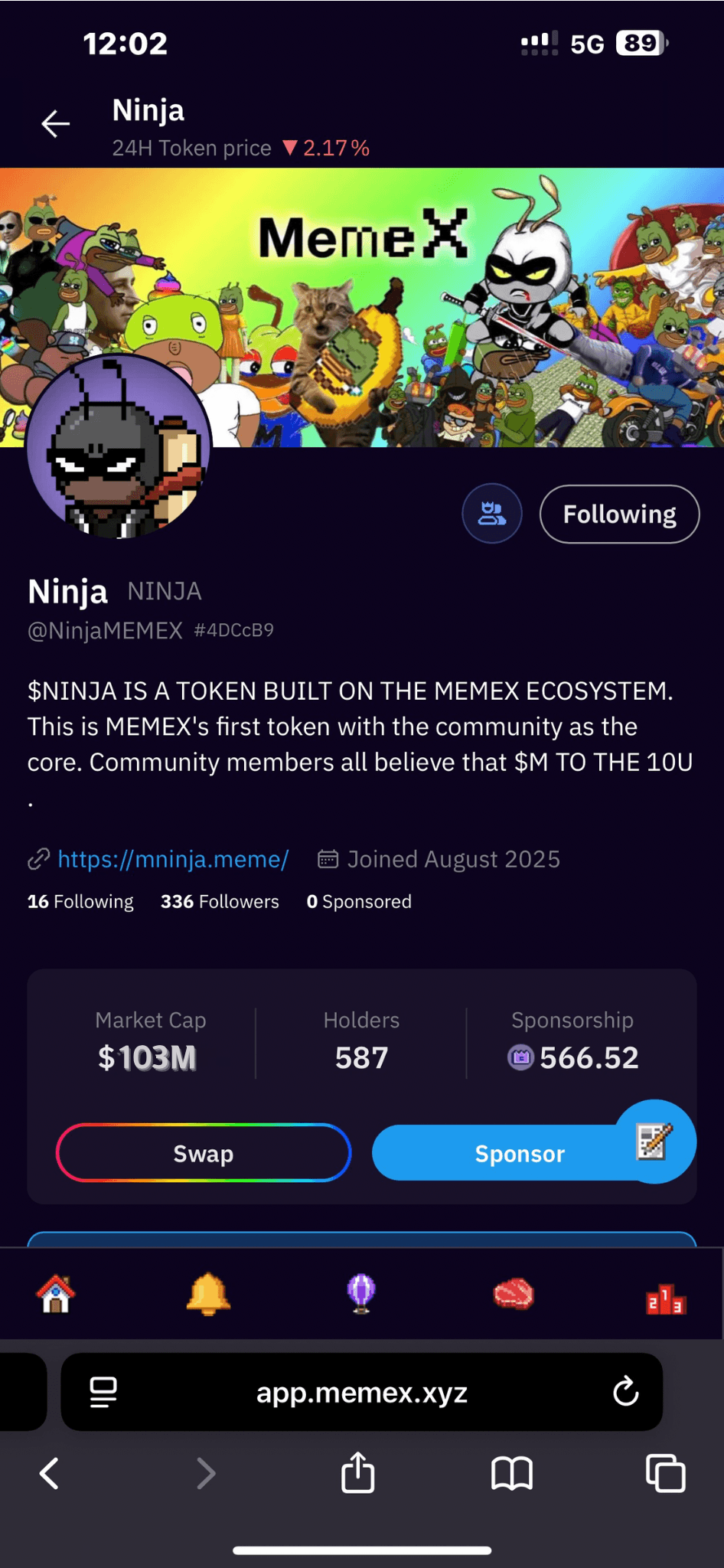Tap the app.memex.xyz address bar
Viewport: 724px width, 1568px height.
(x=362, y=1392)
